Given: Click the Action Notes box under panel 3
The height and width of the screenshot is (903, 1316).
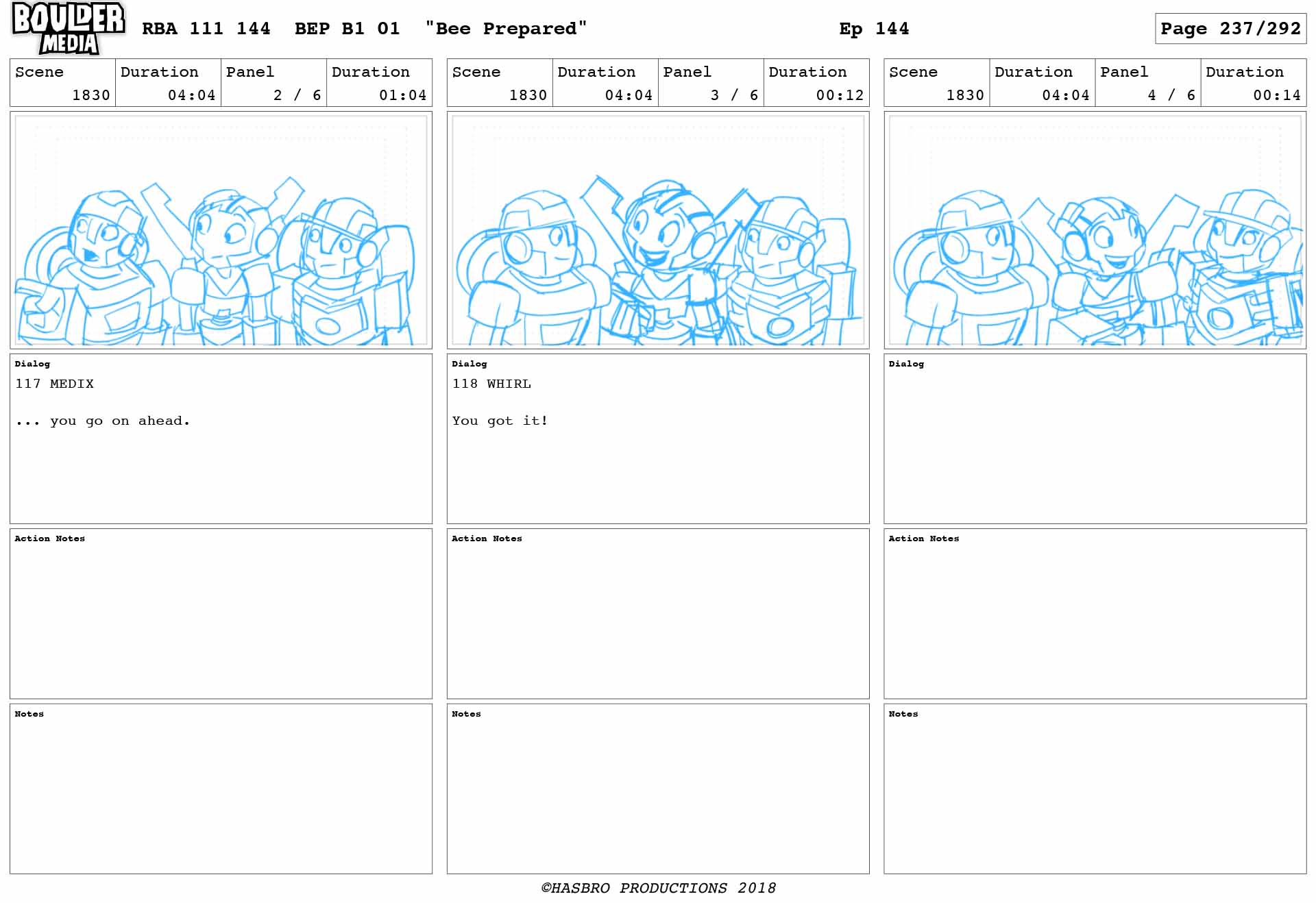Looking at the screenshot, I should coord(658,613).
